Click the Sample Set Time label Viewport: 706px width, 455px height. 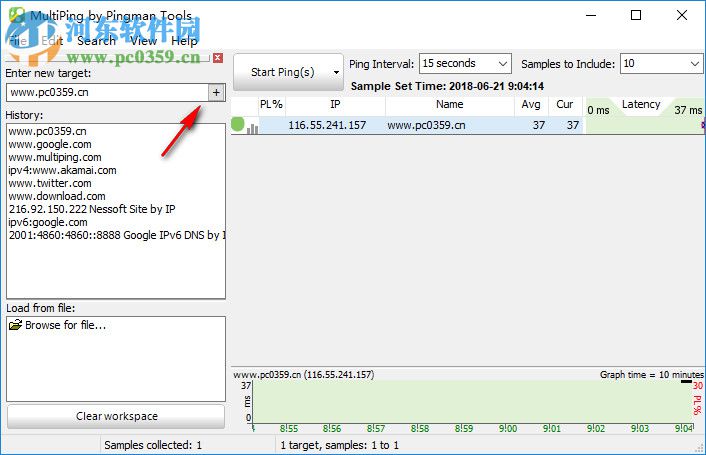click(x=447, y=86)
